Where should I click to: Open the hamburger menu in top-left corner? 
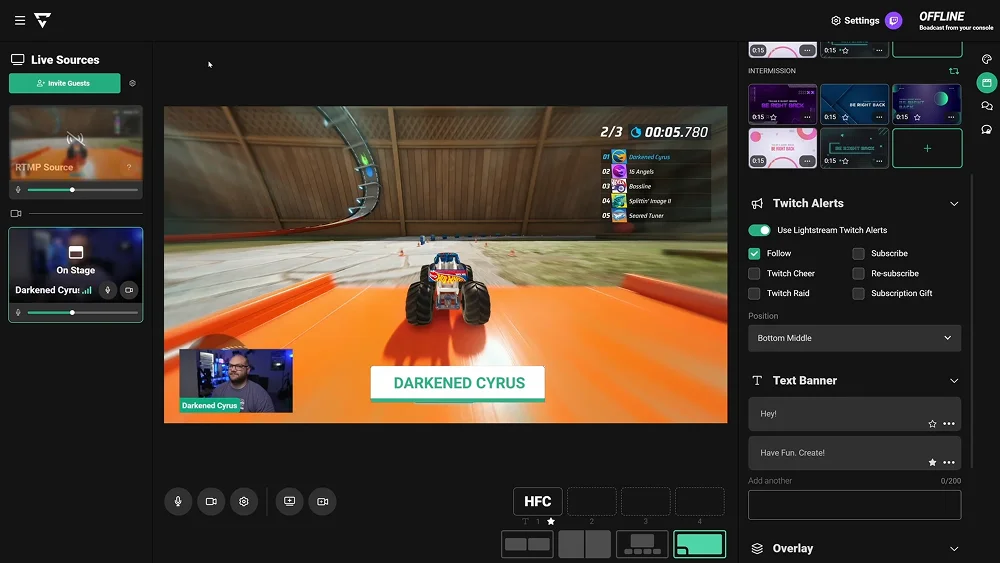[x=20, y=20]
